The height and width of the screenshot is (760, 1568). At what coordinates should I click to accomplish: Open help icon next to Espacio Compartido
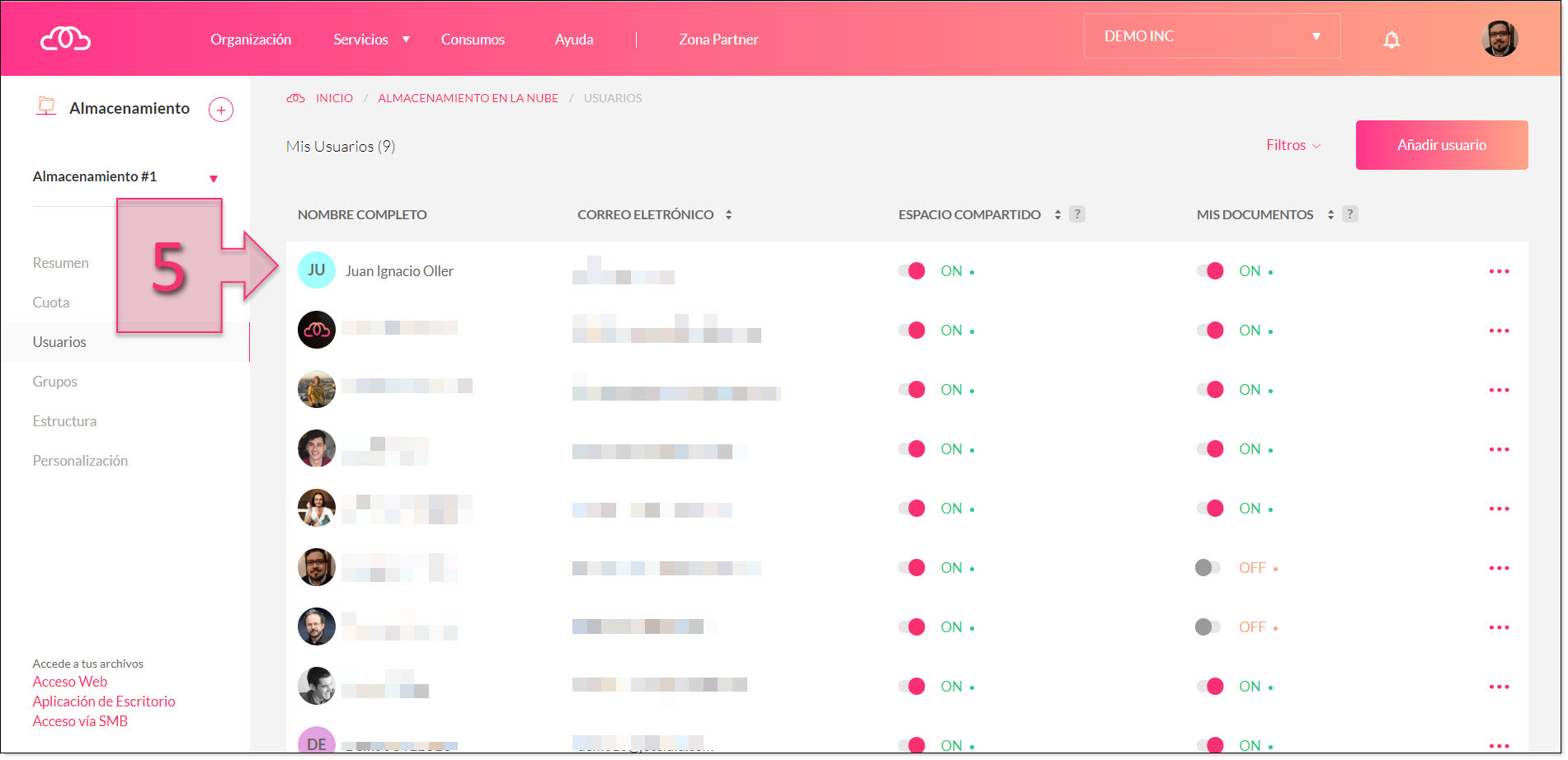[1076, 214]
